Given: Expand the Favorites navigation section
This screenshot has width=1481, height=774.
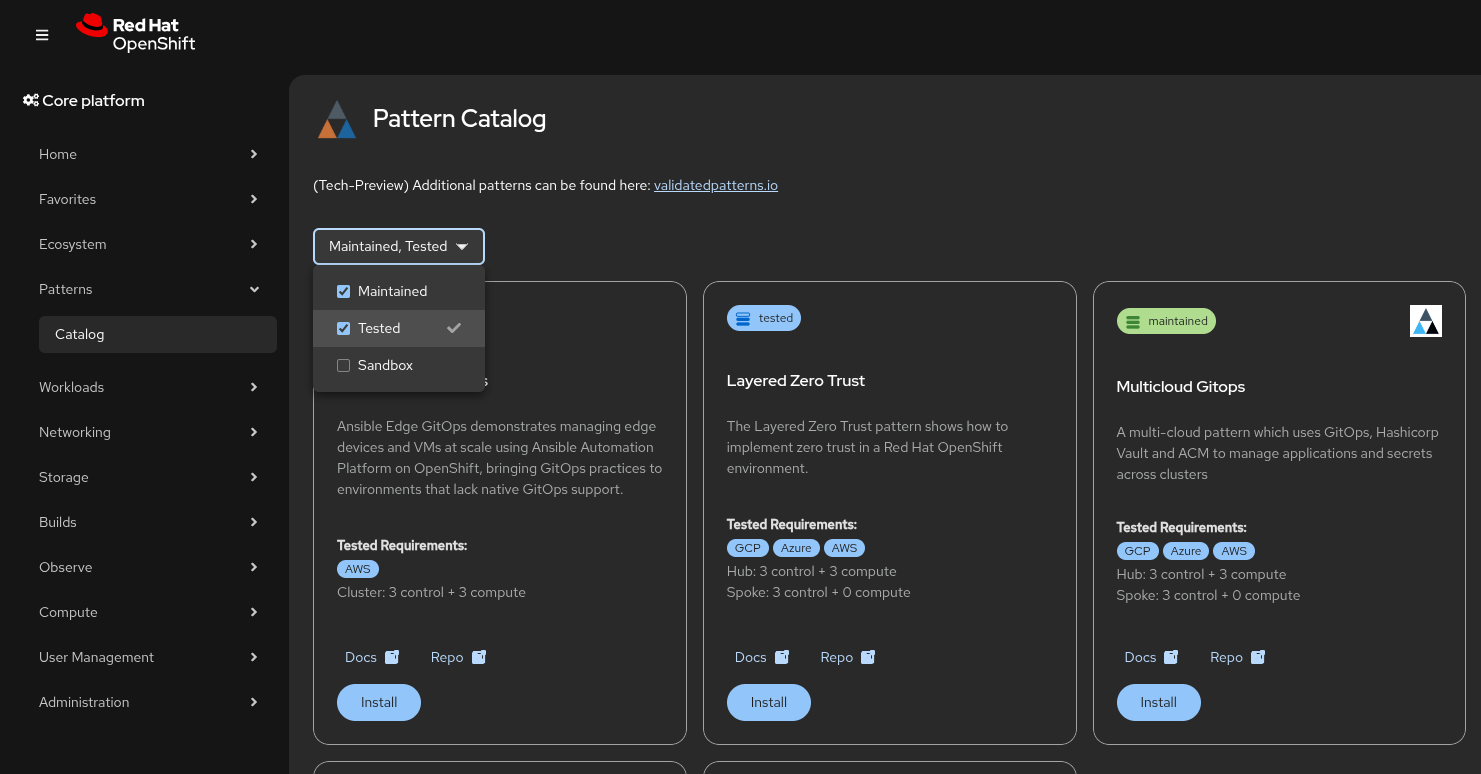Looking at the screenshot, I should pyautogui.click(x=149, y=199).
